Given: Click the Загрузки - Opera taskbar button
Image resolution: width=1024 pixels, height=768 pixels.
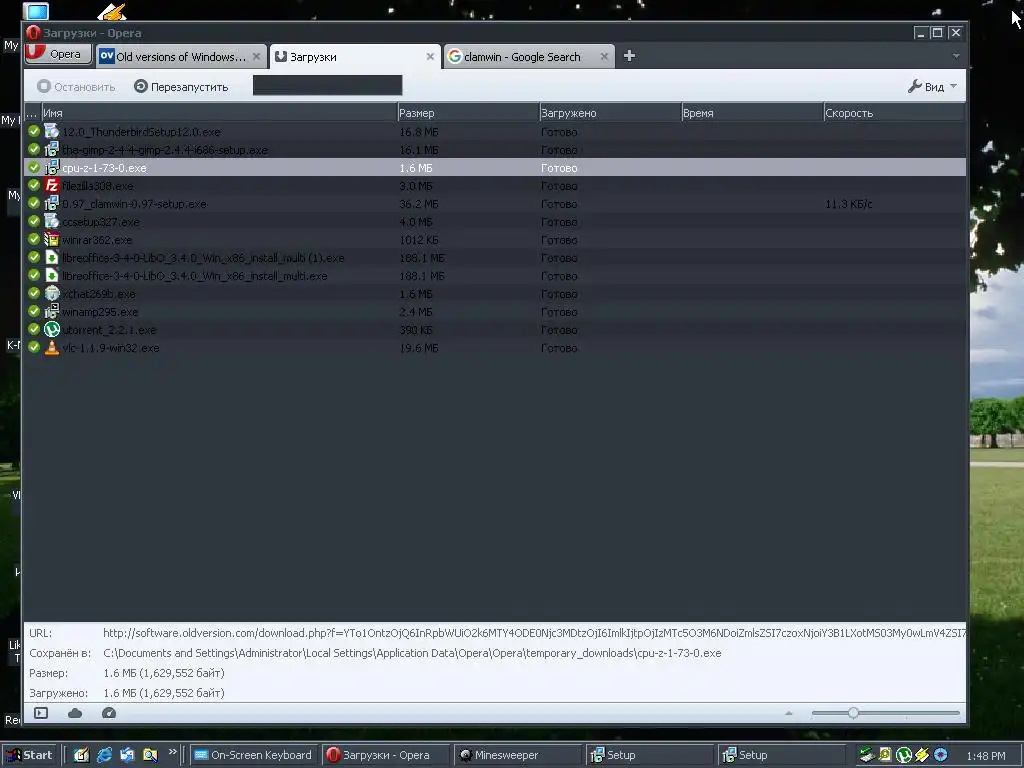Looking at the screenshot, I should (x=386, y=755).
